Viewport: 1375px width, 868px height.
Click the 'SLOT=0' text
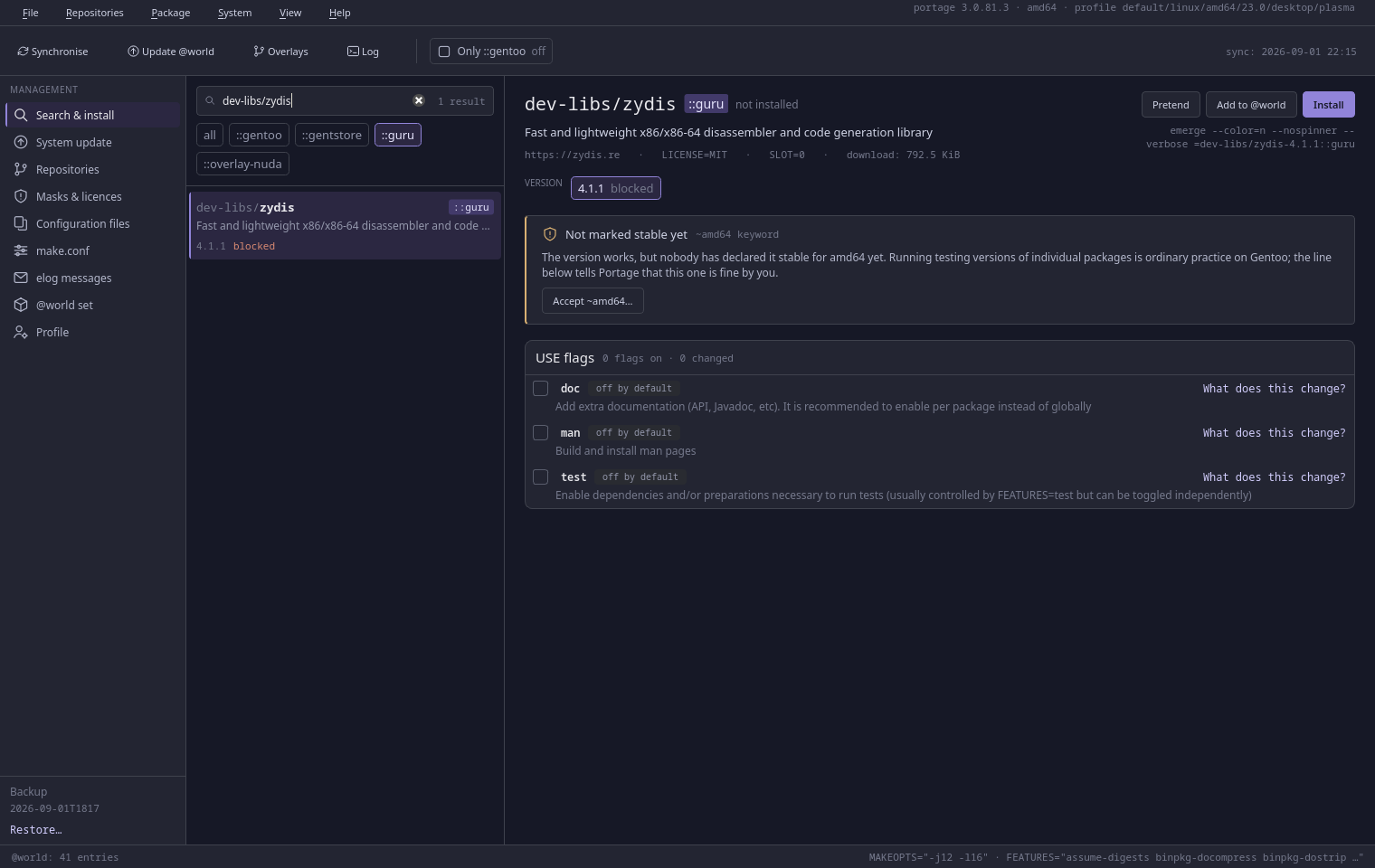point(787,155)
